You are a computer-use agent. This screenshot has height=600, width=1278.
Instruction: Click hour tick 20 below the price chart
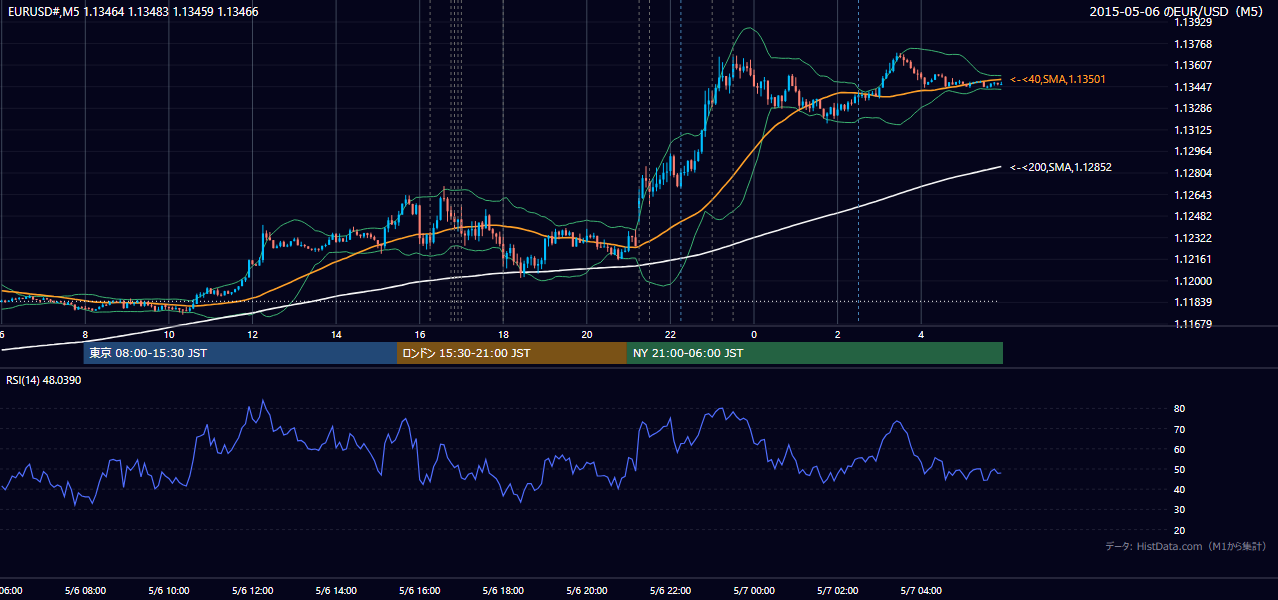587,334
